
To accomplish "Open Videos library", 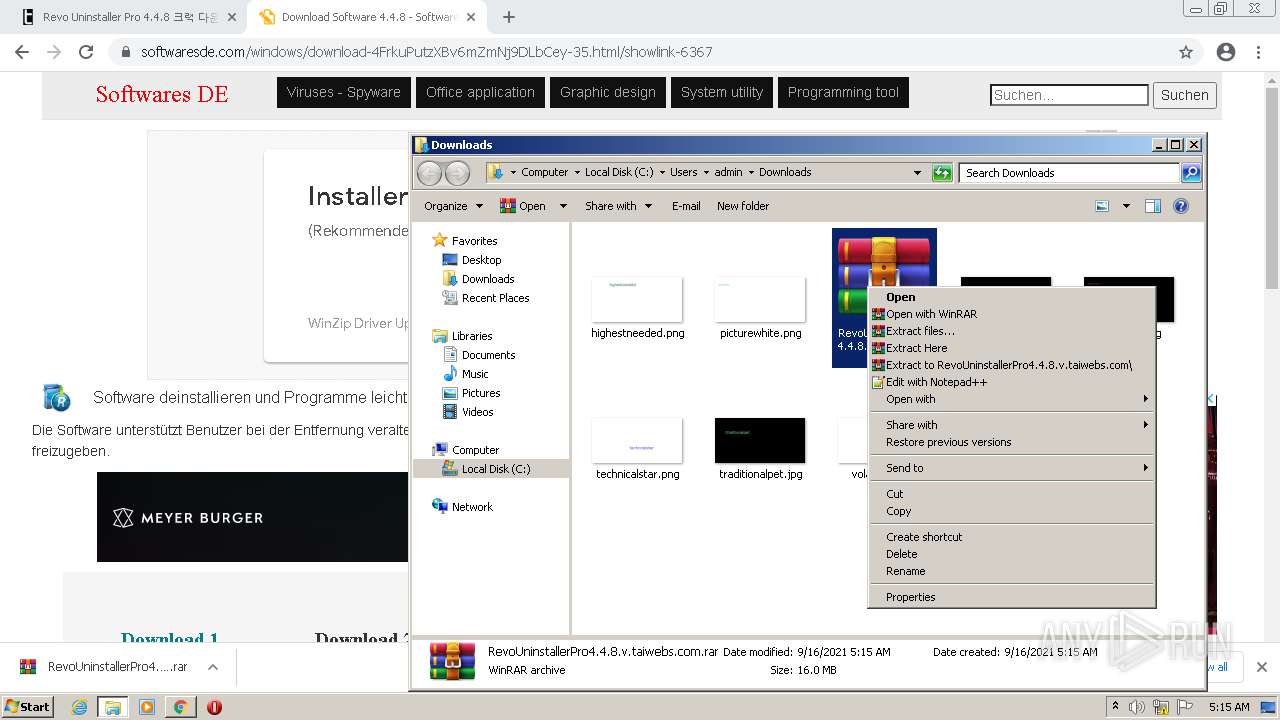I will click(477, 412).
